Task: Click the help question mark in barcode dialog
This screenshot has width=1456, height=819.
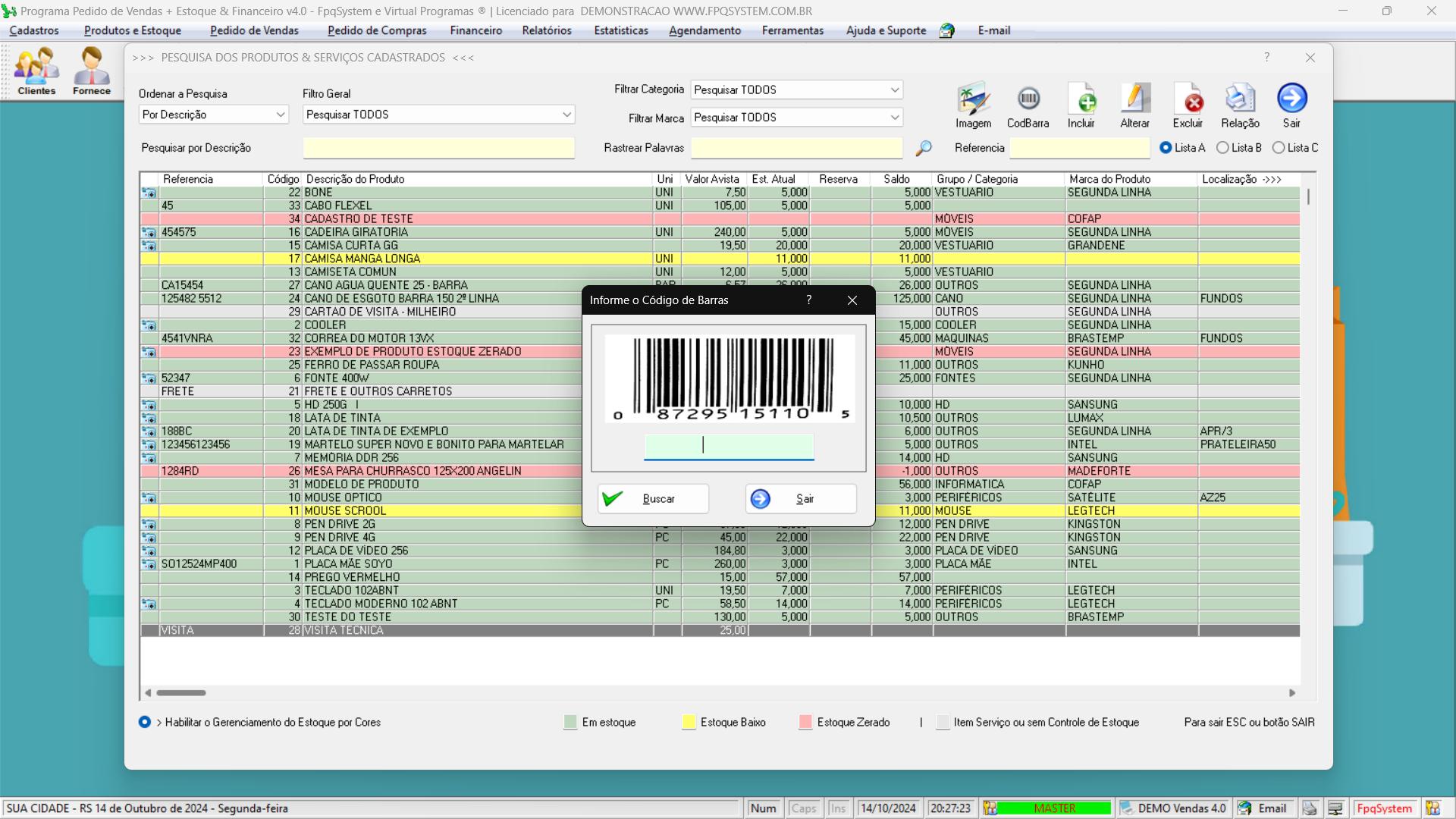Action: [809, 300]
